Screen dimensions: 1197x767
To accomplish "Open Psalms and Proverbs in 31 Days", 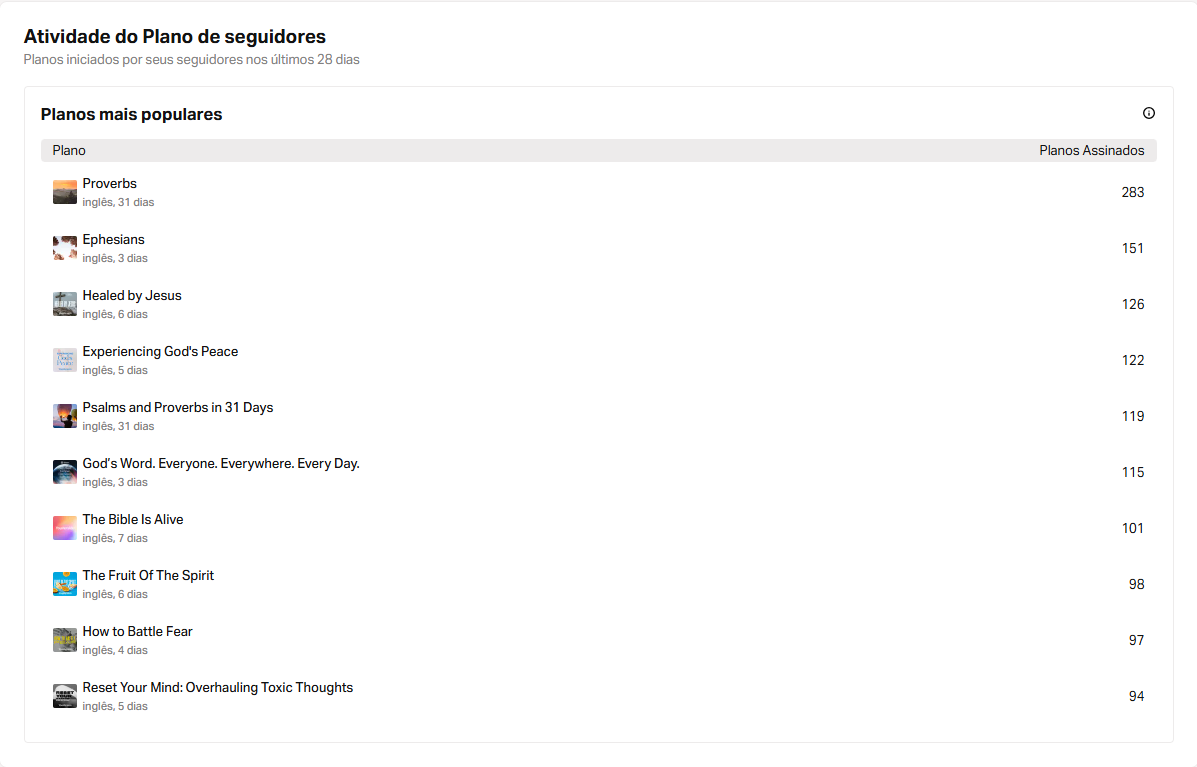I will (178, 408).
